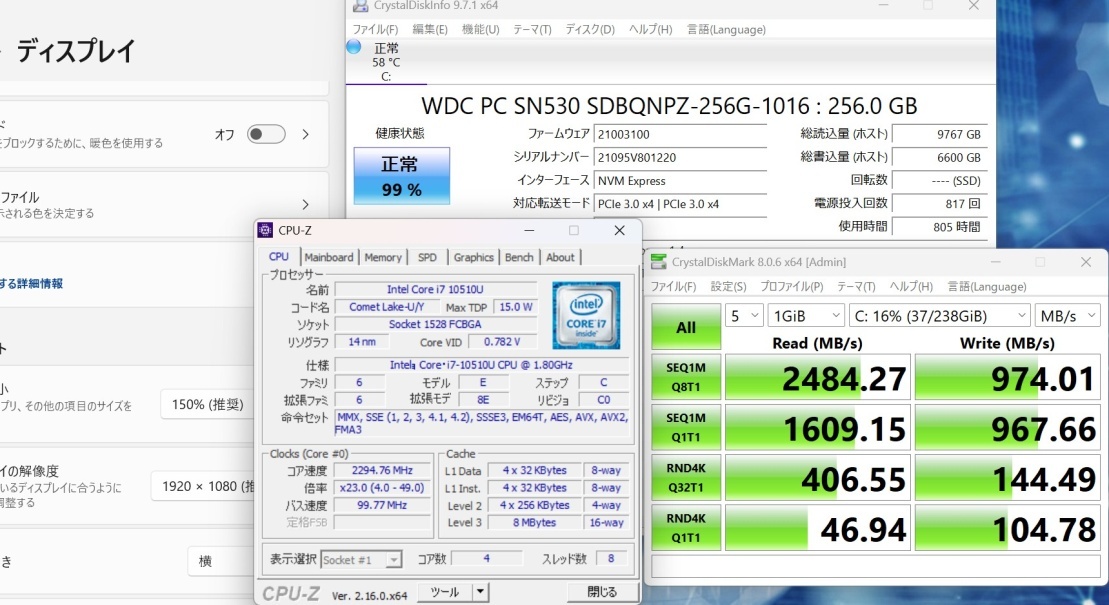Click the 正常 99% health status button
The image size is (1109, 605).
click(x=402, y=176)
